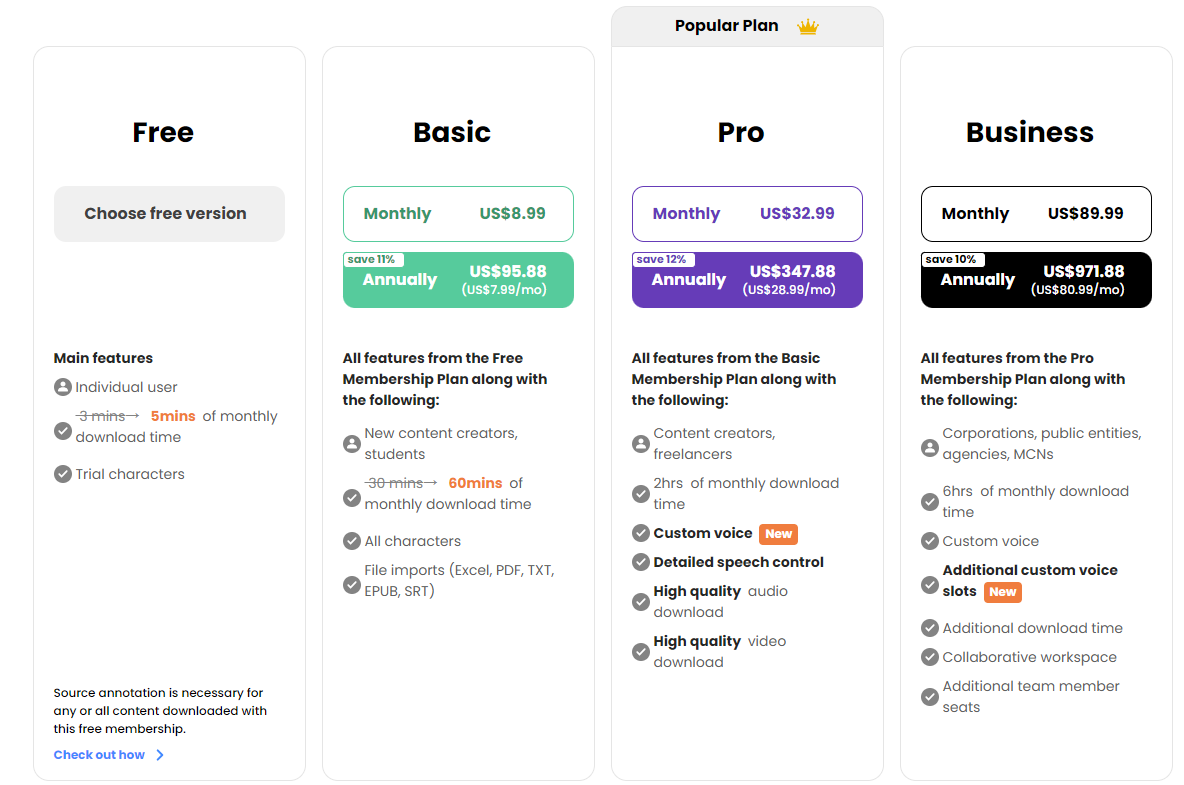Click the checkmark icon beside Detailed speech control
The height and width of the screenshot is (785, 1184).
click(x=641, y=562)
